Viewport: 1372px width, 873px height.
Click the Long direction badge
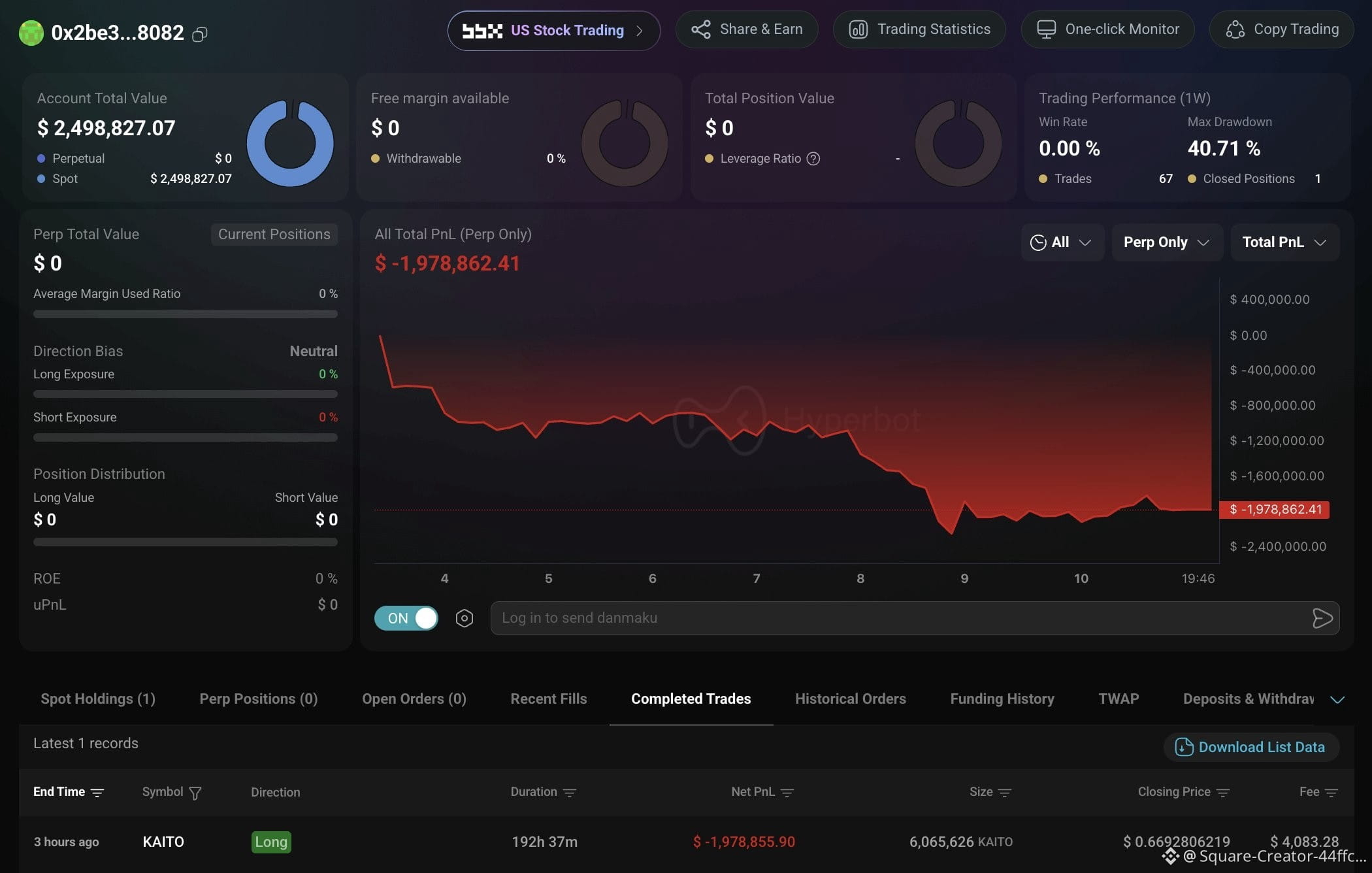point(271,842)
